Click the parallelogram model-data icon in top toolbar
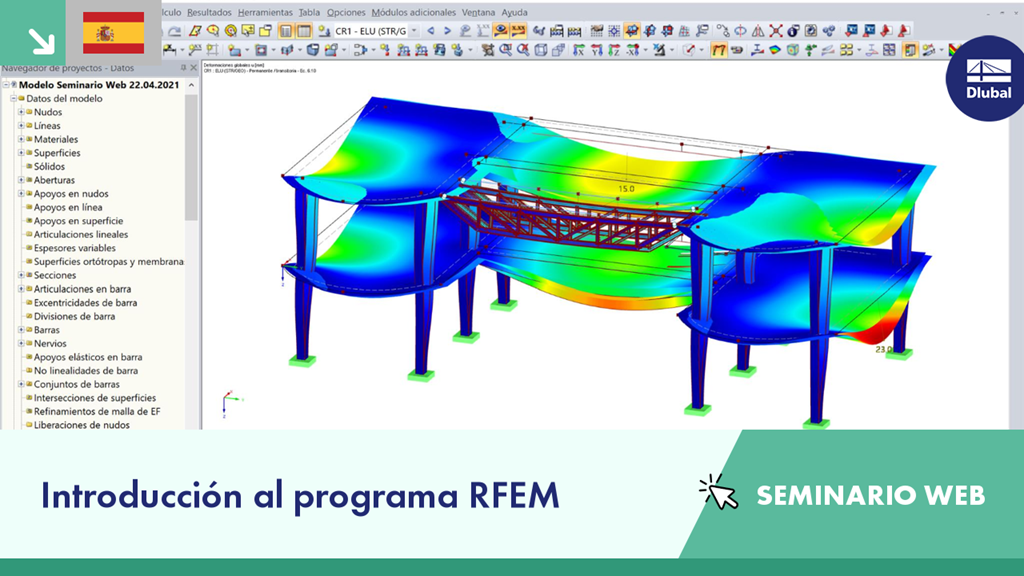This screenshot has height=576, width=1024. (195, 31)
